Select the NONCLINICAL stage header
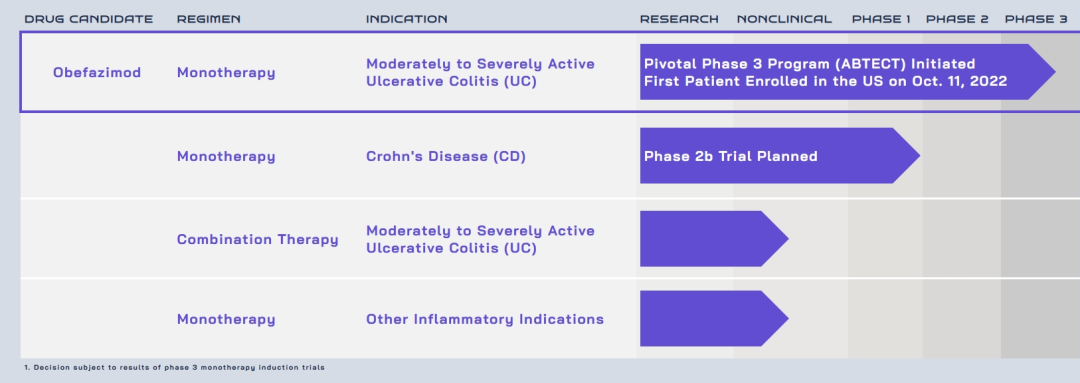This screenshot has height=383, width=1080. tap(785, 19)
